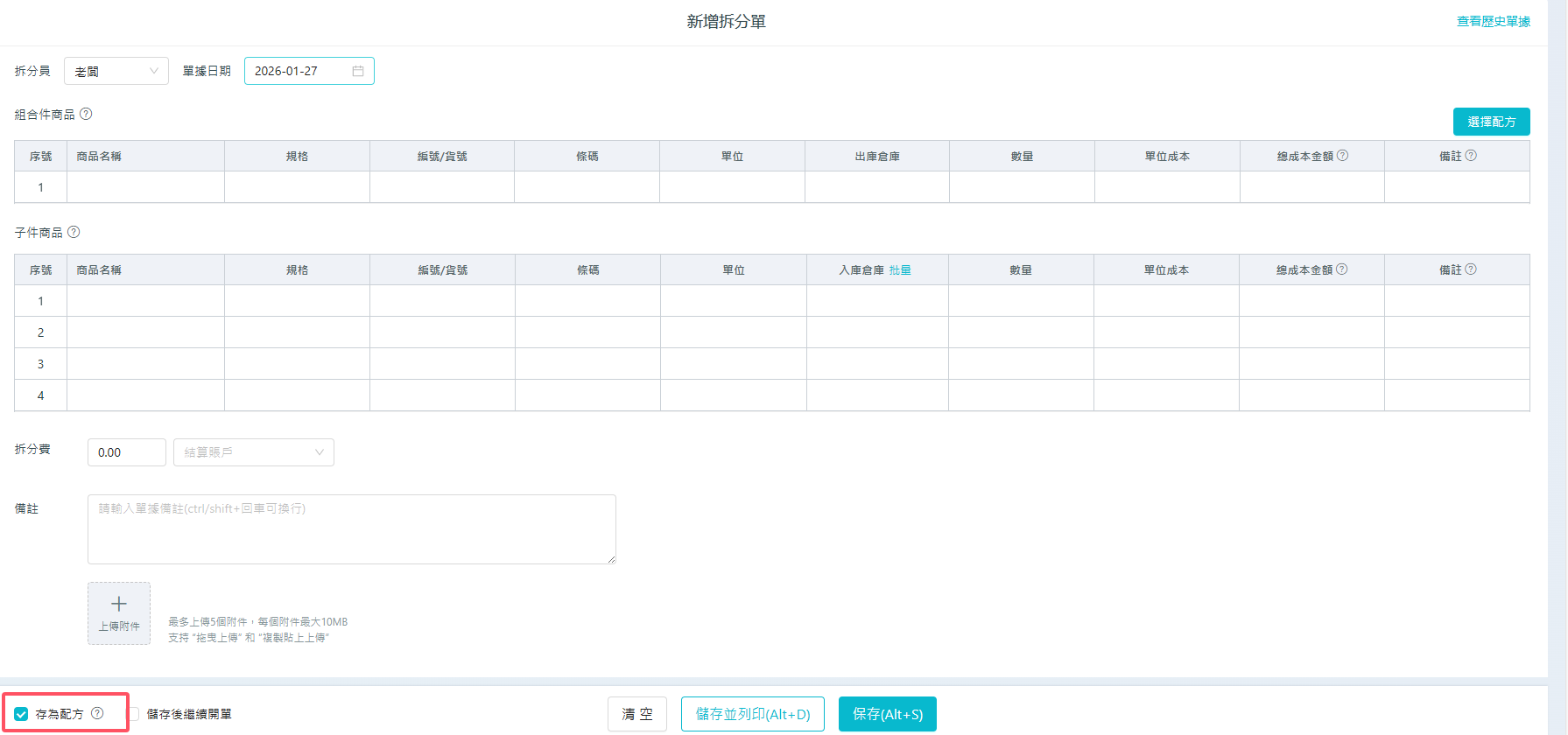This screenshot has height=735, width=1568.
Task: Click help icon beside 子件商品 label
Action: (74, 232)
